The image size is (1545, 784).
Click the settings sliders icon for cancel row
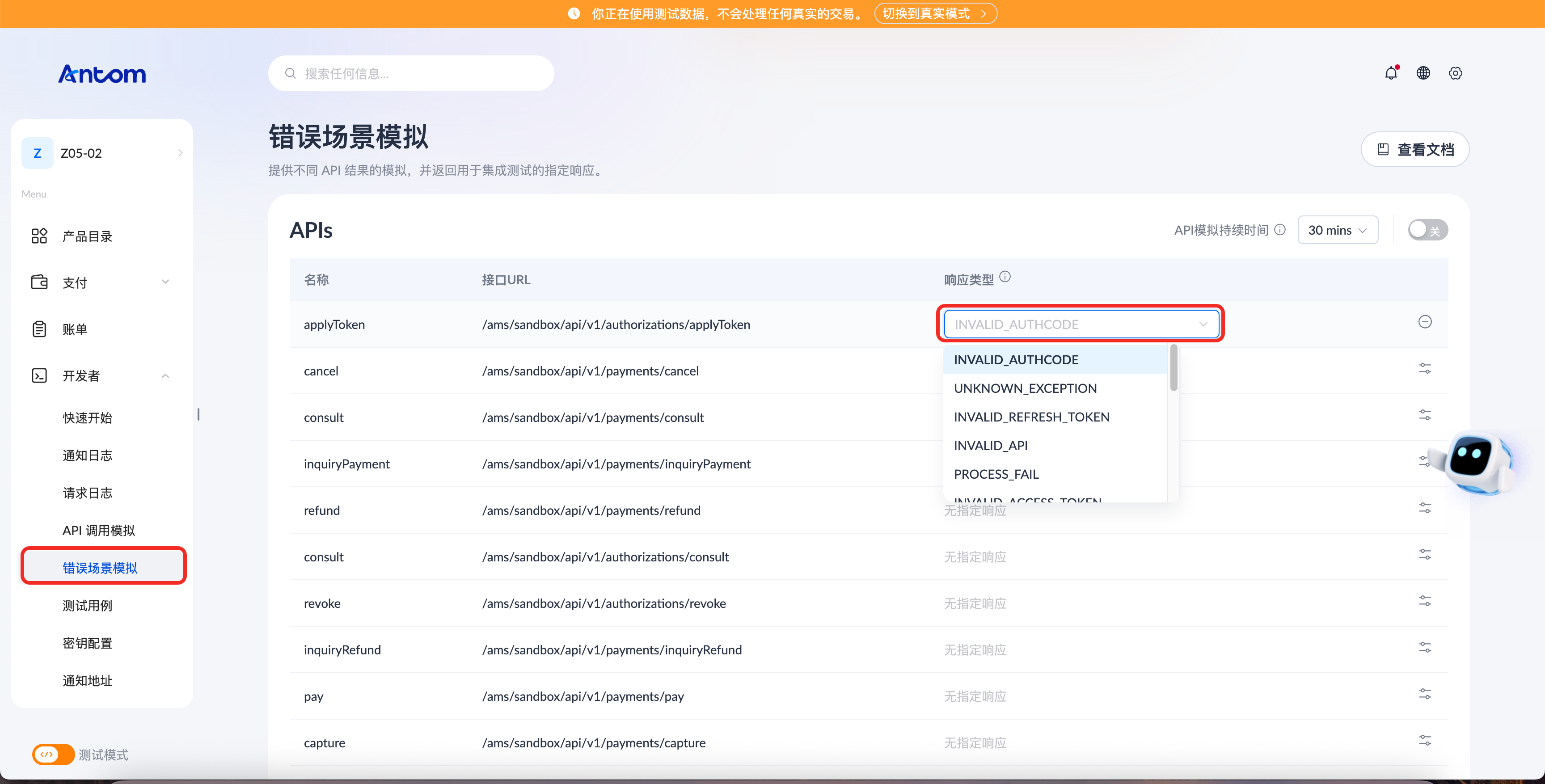[1425, 368]
